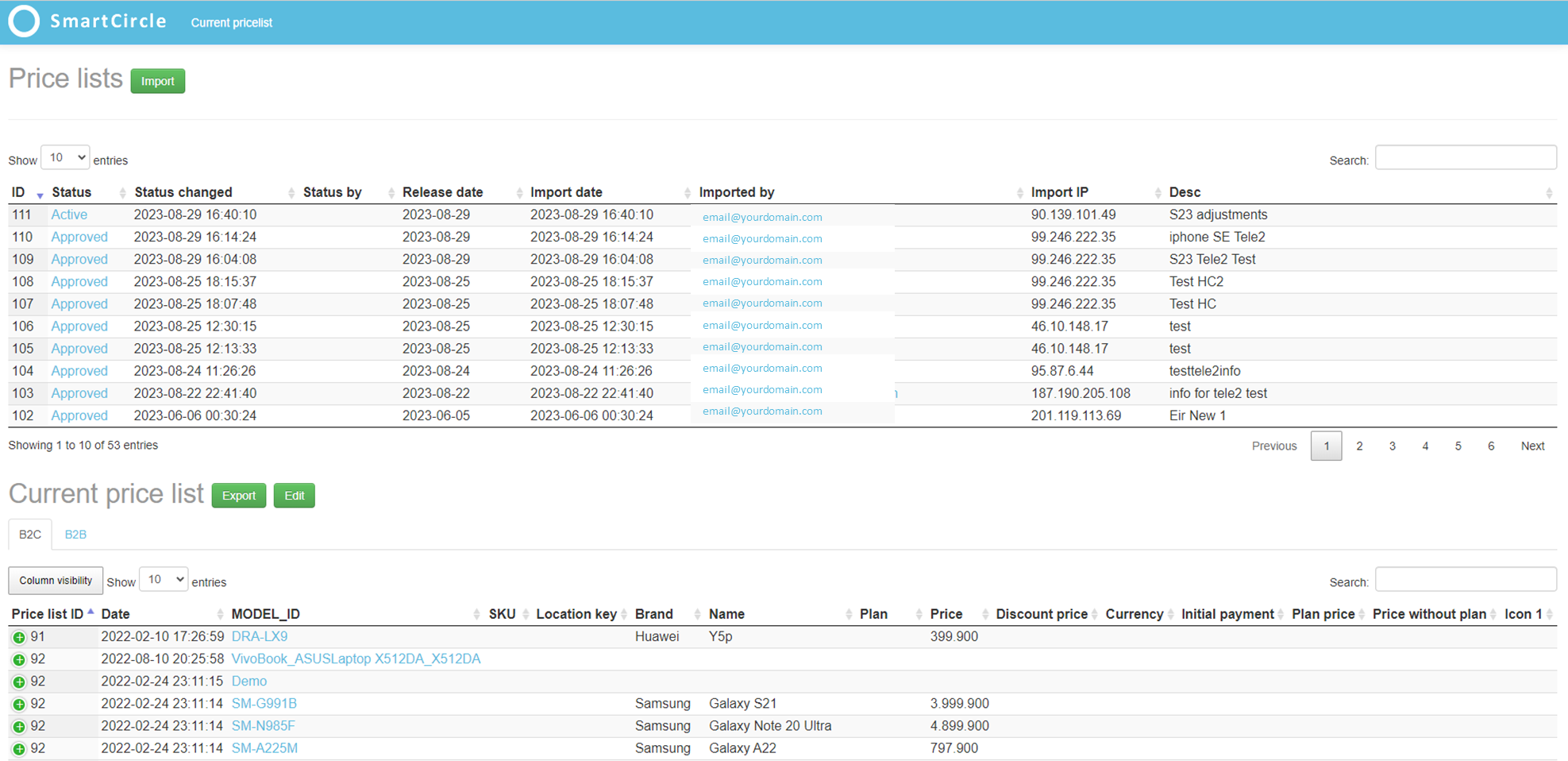Select price '3.999.900' cell

(x=960, y=704)
